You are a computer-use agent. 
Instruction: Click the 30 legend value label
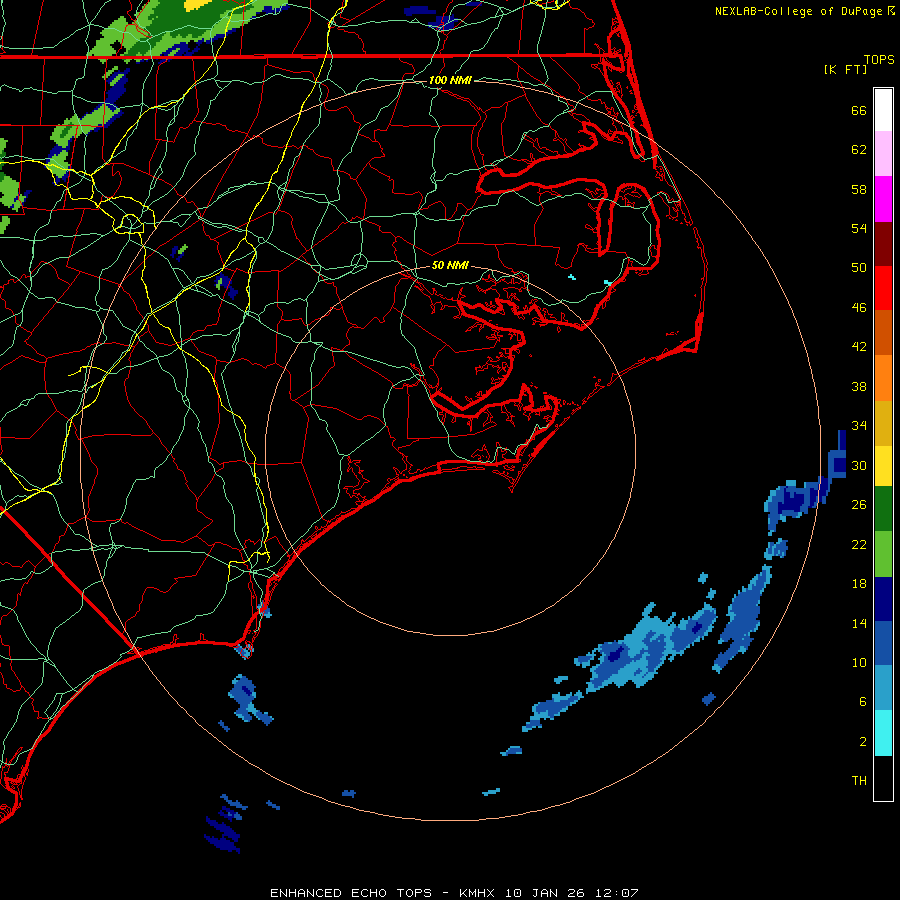859,465
